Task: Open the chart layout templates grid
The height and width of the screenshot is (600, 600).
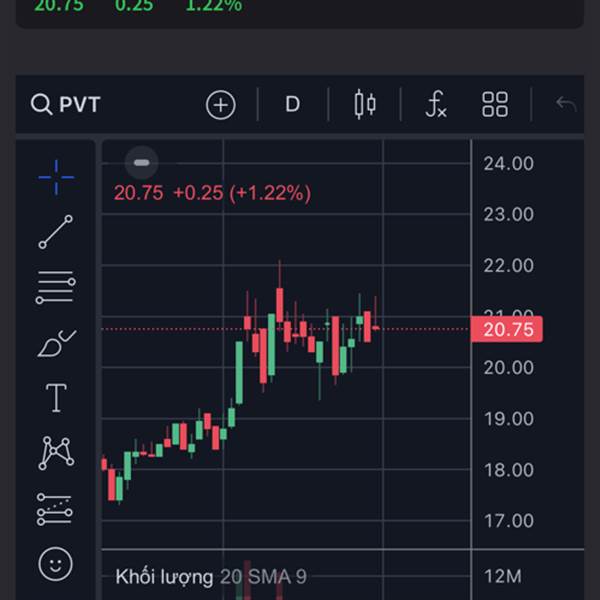Action: (x=495, y=104)
